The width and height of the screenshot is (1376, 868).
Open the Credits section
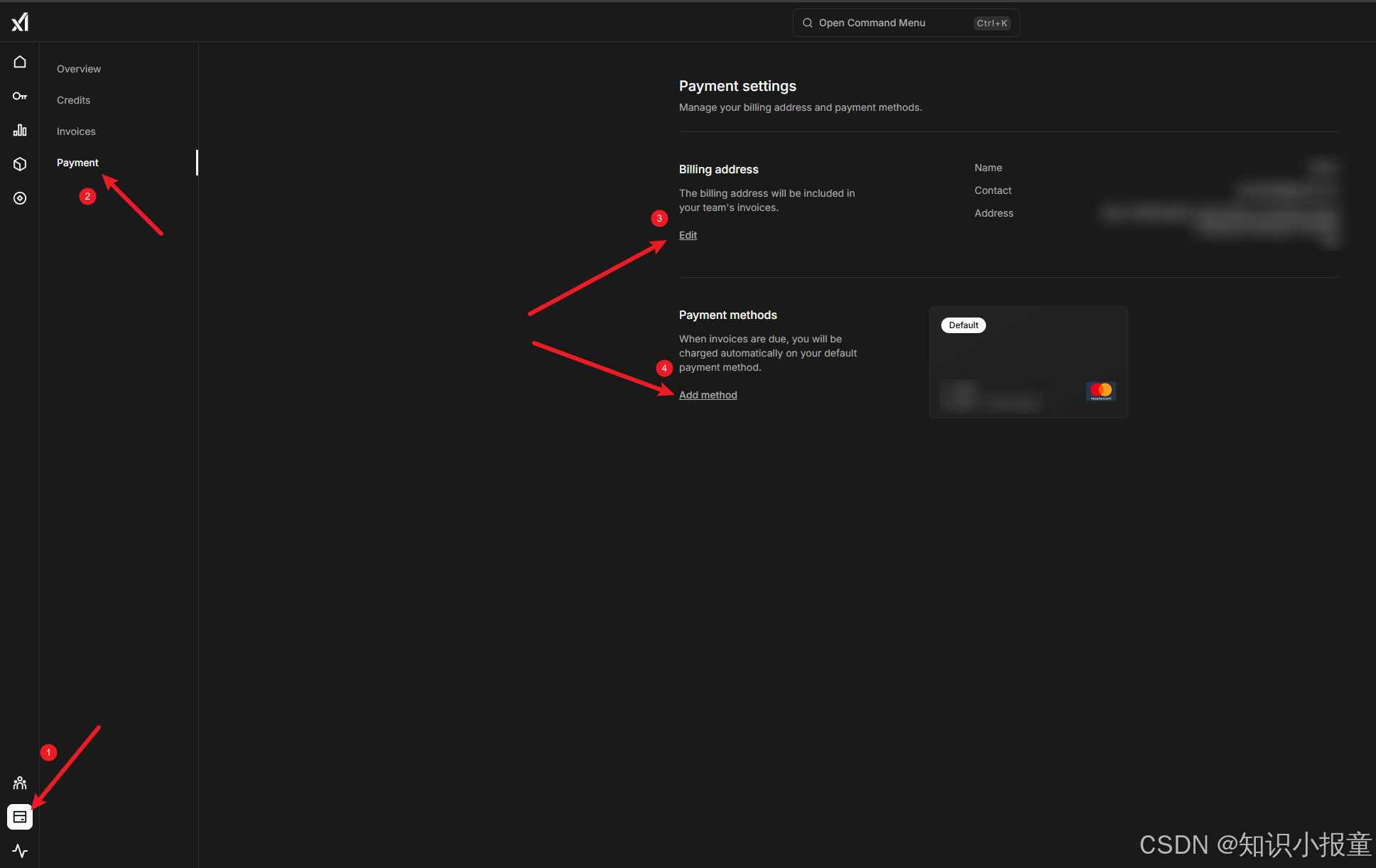pyautogui.click(x=73, y=100)
